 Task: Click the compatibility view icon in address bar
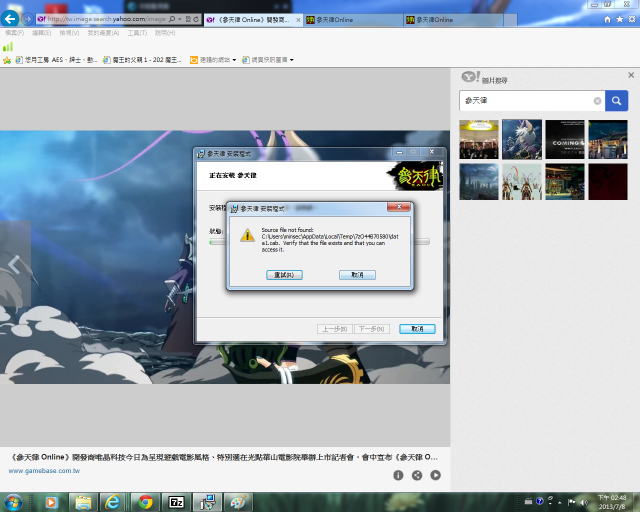[x=188, y=19]
